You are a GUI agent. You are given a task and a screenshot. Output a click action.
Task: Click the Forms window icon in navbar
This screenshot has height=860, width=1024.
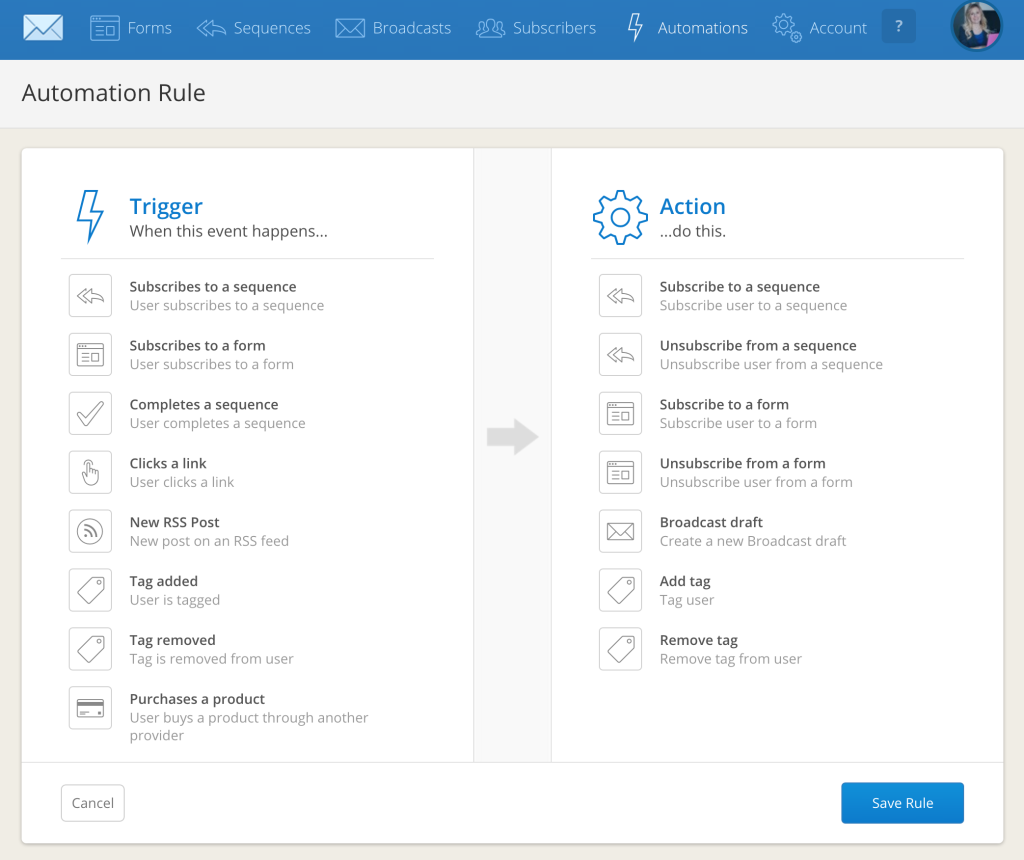104,28
